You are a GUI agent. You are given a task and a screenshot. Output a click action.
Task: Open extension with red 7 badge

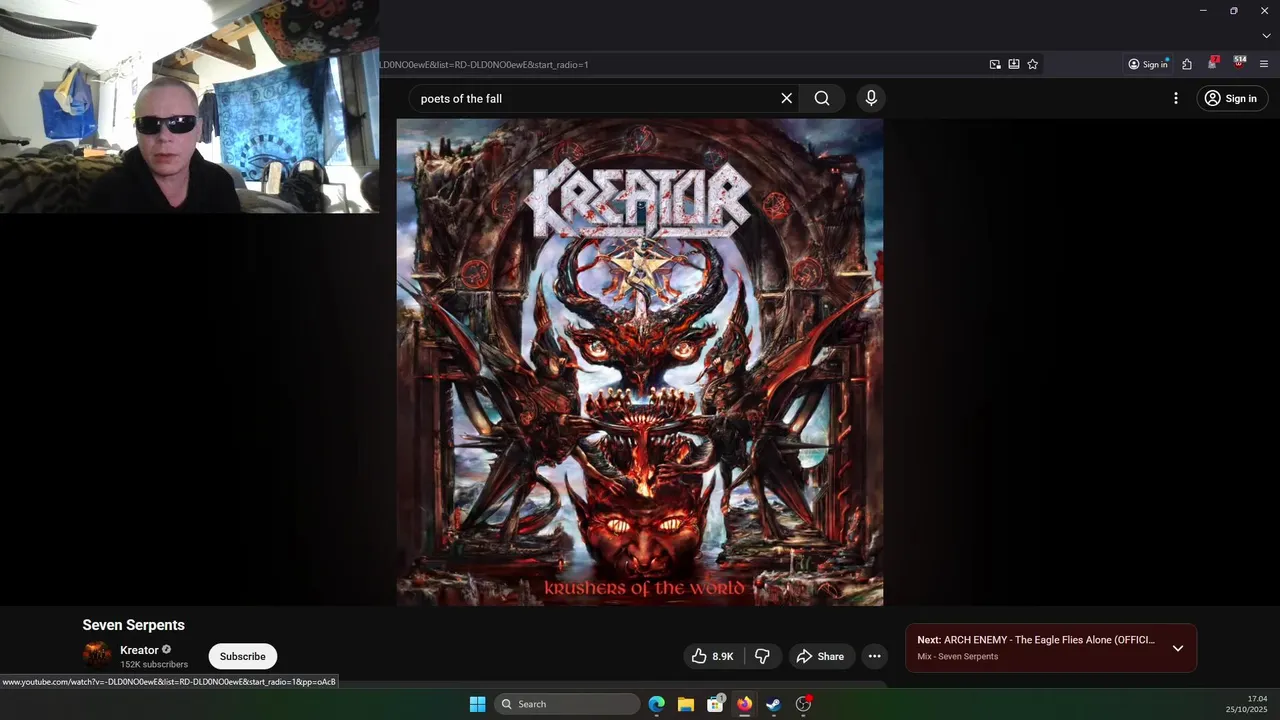1213,63
